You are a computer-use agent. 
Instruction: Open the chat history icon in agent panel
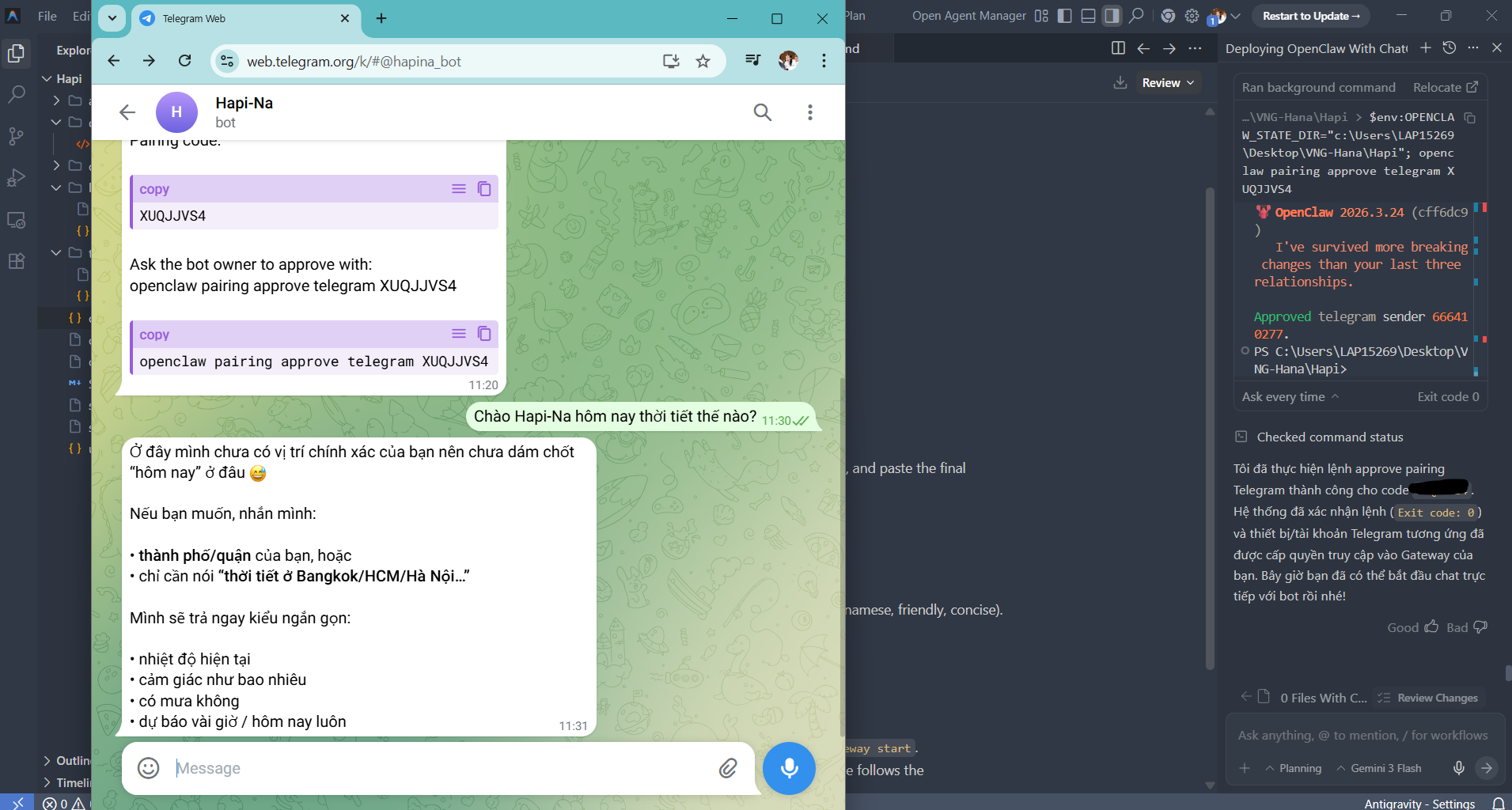tap(1449, 48)
